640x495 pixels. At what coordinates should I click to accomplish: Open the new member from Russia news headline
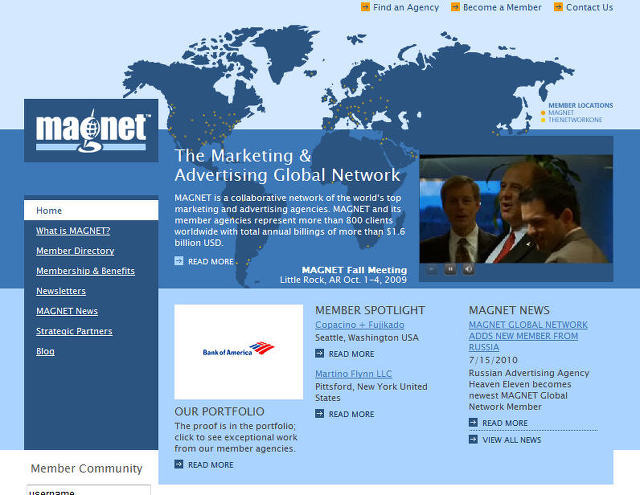click(528, 336)
